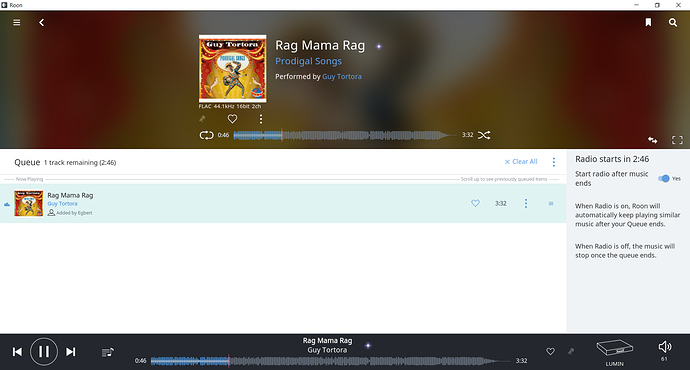Open the queue icon in the footer
Screen dimensions: 690x370
[x=108, y=352]
